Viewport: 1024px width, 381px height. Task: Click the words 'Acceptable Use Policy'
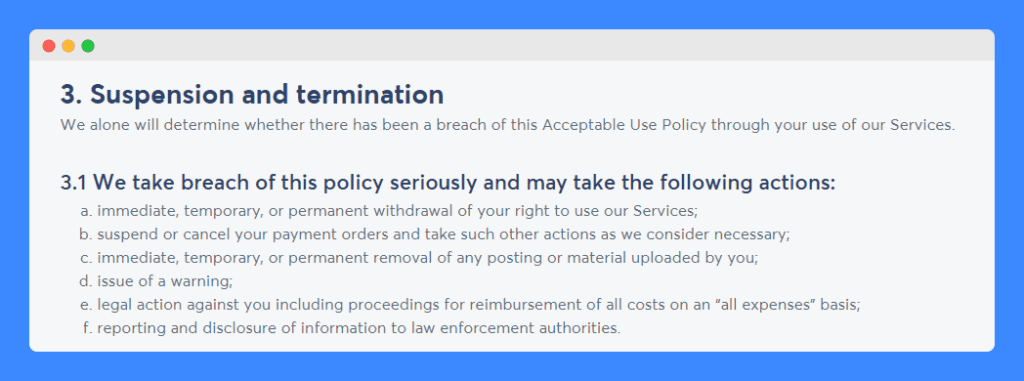(624, 125)
